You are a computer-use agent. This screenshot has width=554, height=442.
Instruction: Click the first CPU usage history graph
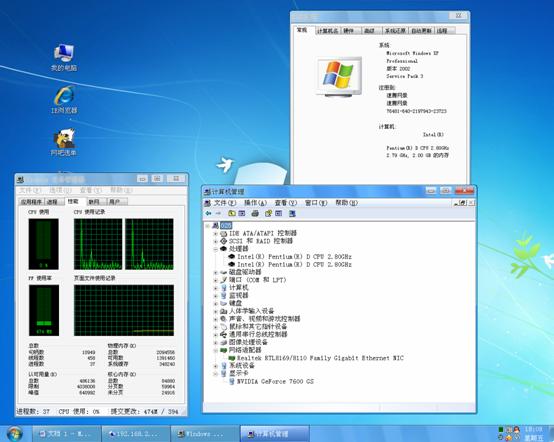tap(98, 244)
